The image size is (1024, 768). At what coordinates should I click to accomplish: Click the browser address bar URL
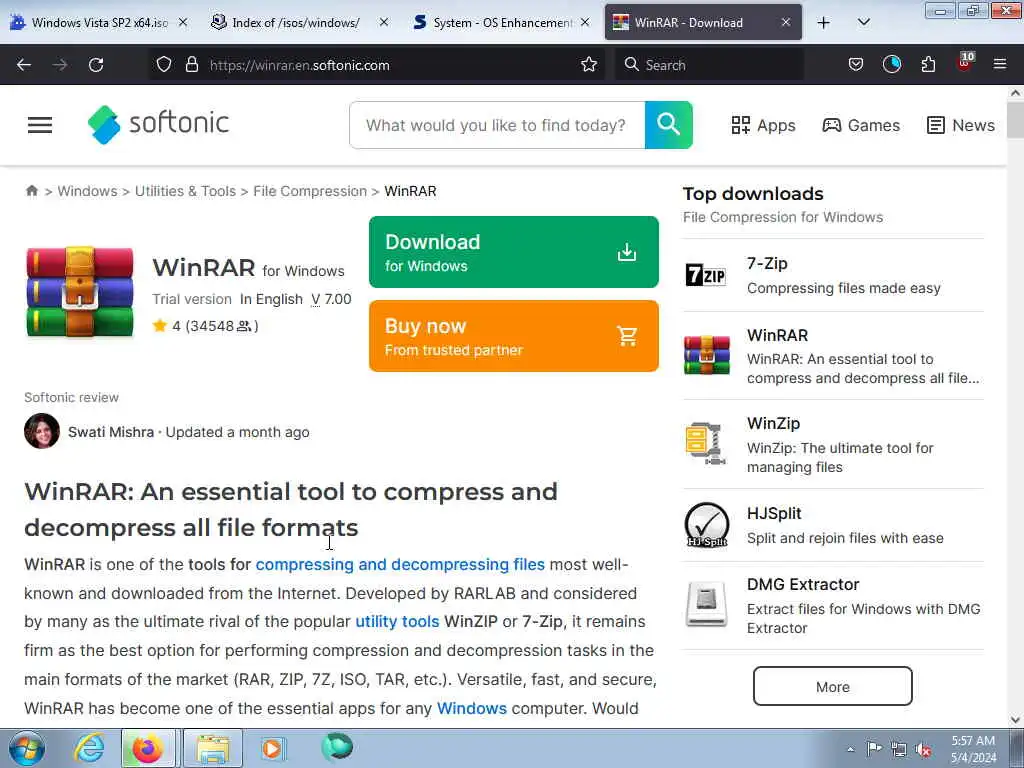(x=300, y=65)
